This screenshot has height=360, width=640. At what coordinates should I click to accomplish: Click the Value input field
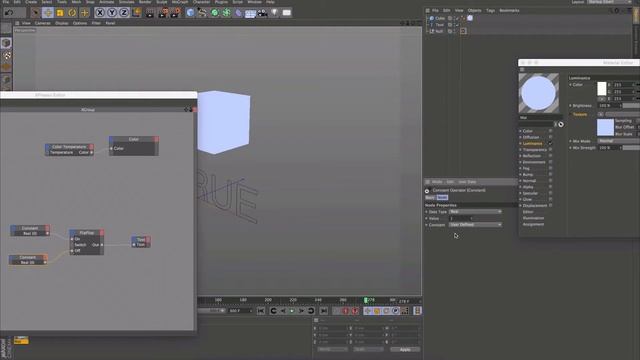(460, 218)
